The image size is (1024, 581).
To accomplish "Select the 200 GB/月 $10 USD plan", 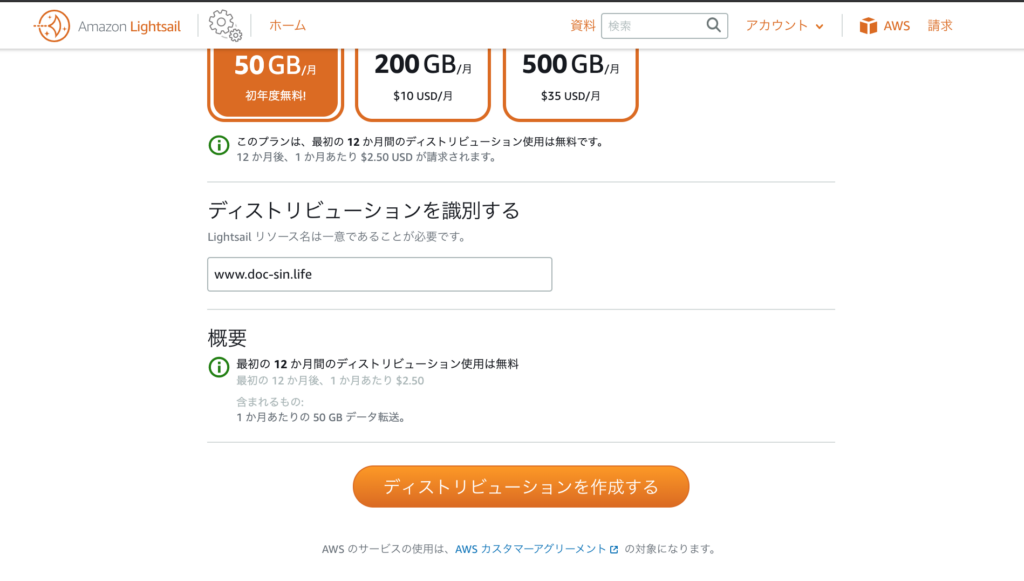I will (x=423, y=84).
